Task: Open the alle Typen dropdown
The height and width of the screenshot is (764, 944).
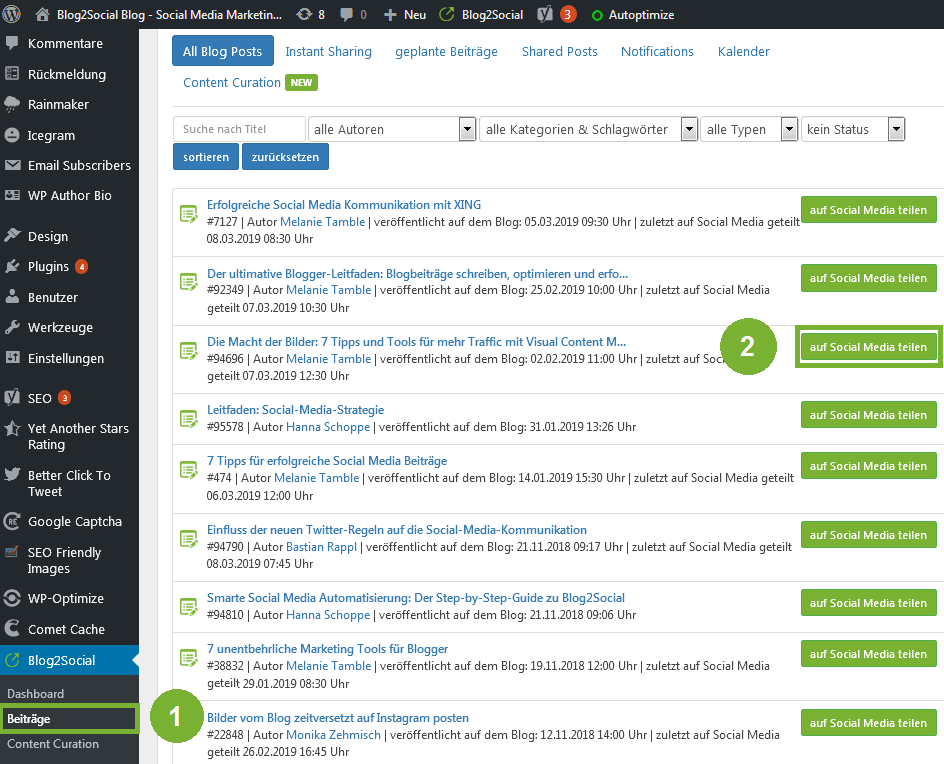Action: click(x=749, y=129)
